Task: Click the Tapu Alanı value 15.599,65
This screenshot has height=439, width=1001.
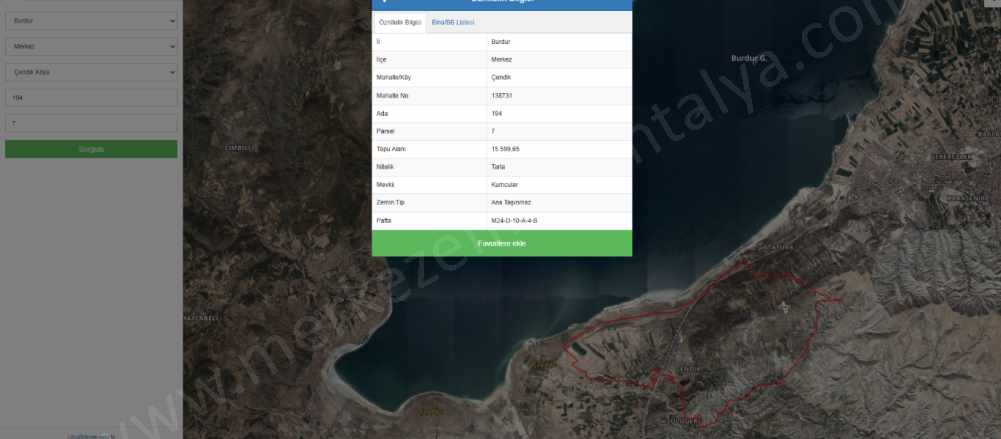Action: (505, 148)
